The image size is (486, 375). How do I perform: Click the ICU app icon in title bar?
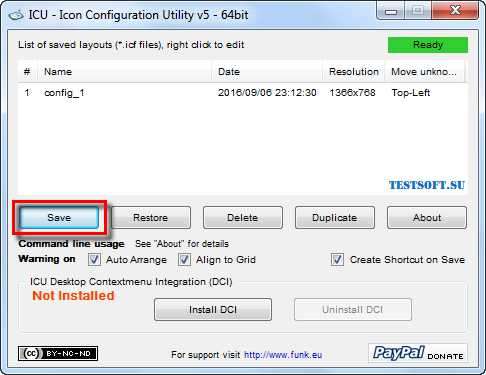pyautogui.click(x=16, y=15)
